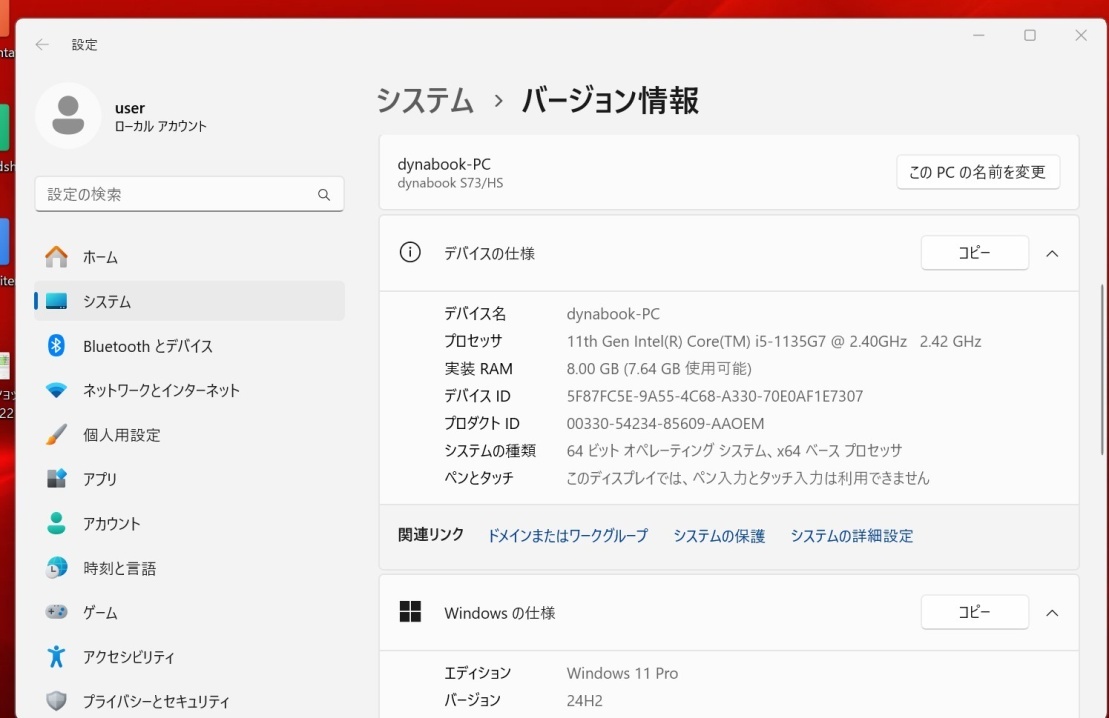Open プライバシーとセキュリティ shield icon
The width and height of the screenshot is (1109, 718).
[x=57, y=701]
